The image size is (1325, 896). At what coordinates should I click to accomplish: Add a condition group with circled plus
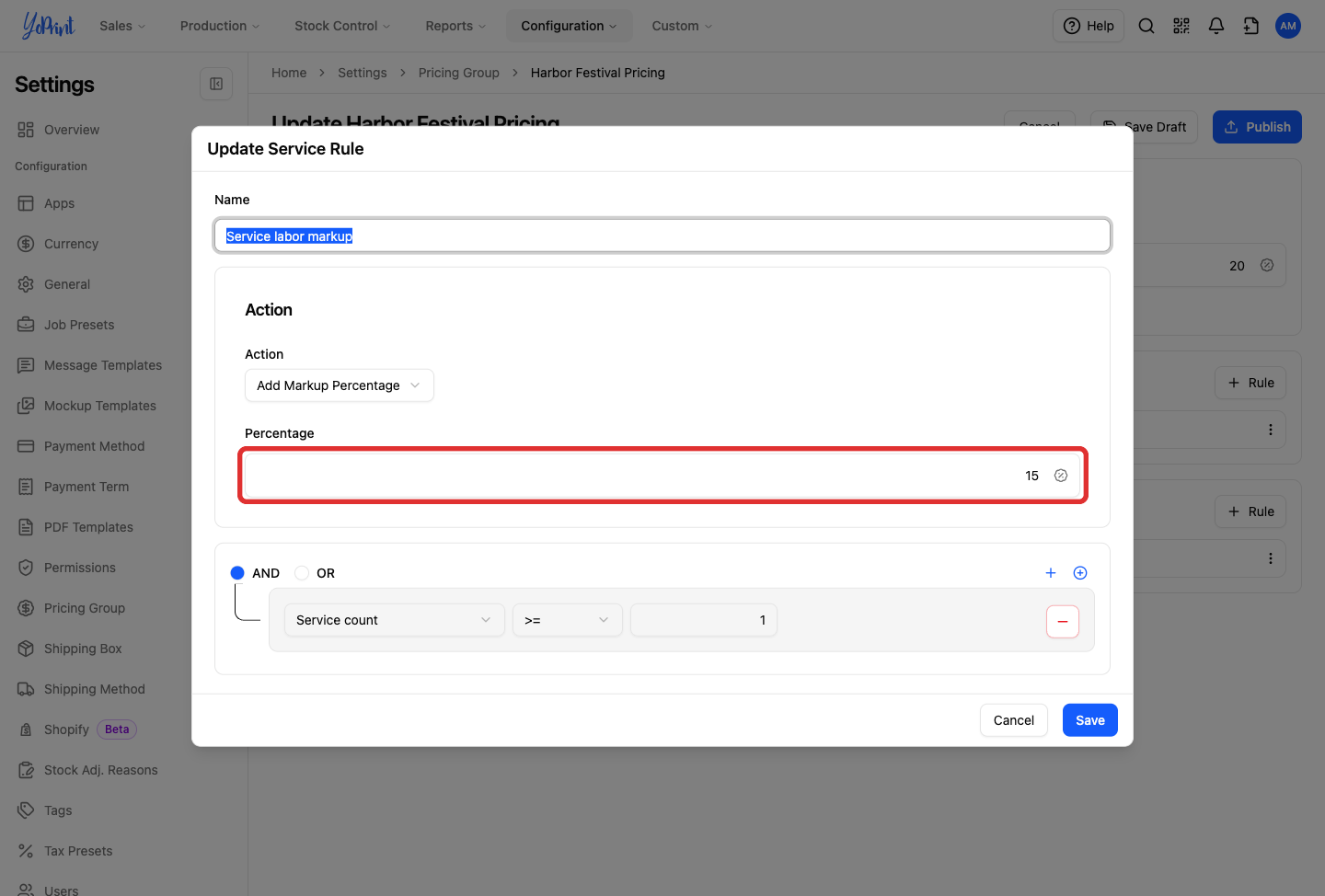(1080, 573)
